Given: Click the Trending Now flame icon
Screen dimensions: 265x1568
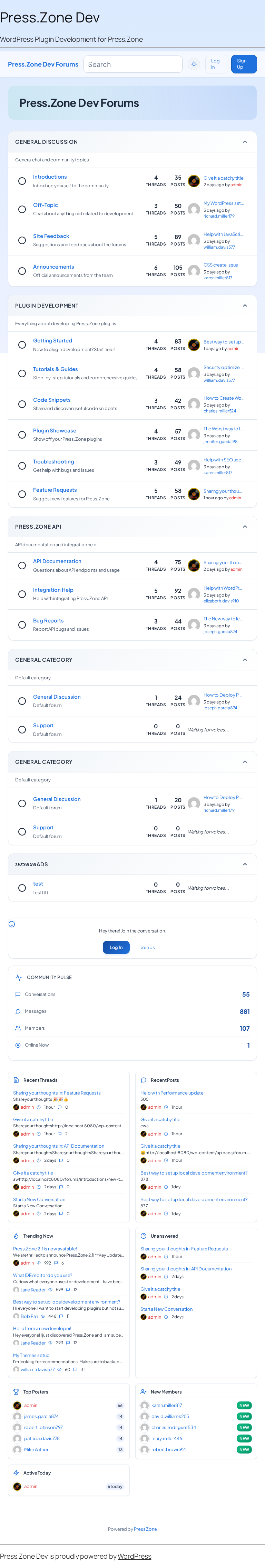Looking at the screenshot, I should point(17,1236).
